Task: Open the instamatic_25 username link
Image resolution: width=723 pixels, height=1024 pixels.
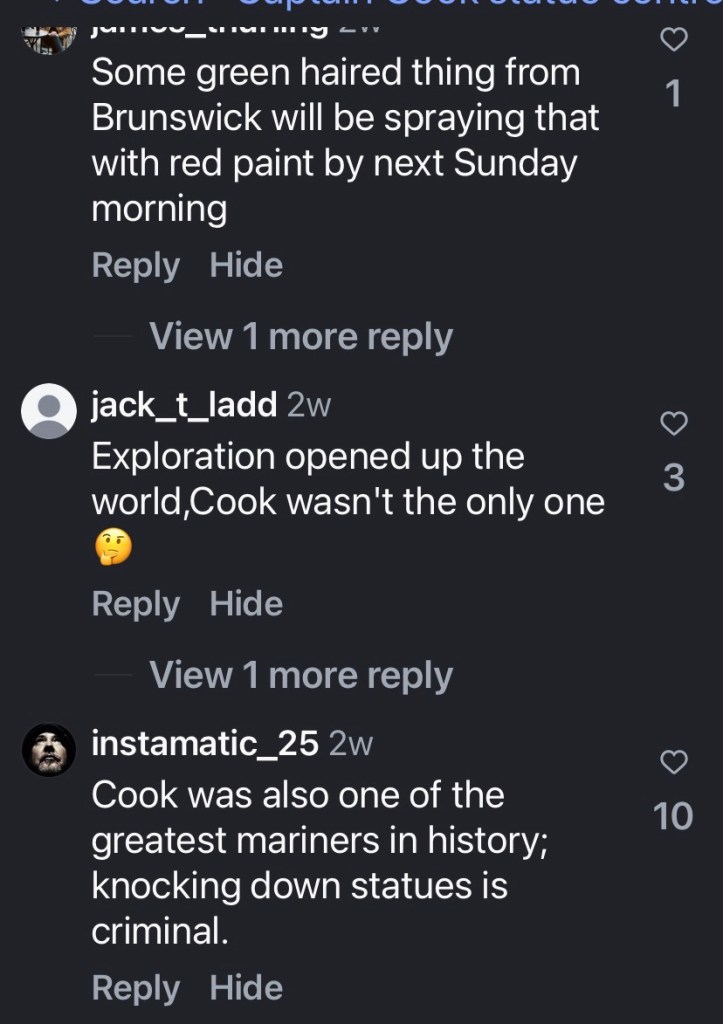Action: click(x=205, y=744)
